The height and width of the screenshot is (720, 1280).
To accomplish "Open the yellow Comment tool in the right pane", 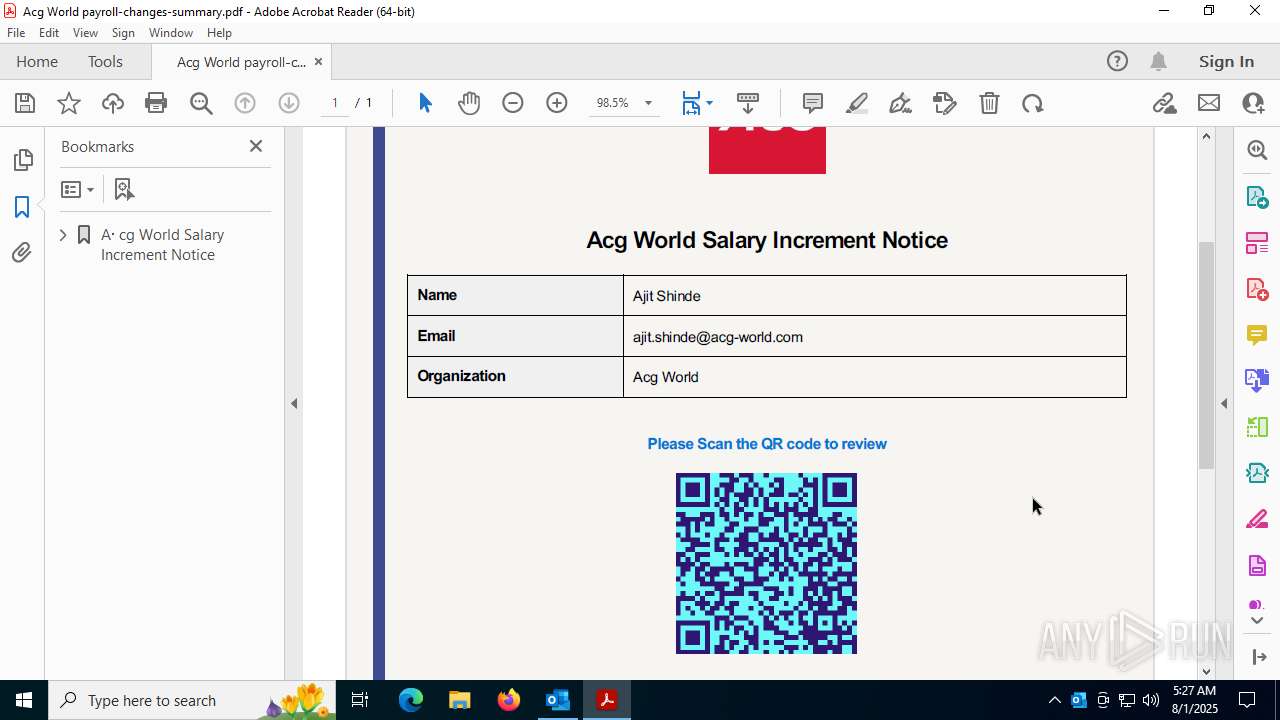I will point(1257,335).
